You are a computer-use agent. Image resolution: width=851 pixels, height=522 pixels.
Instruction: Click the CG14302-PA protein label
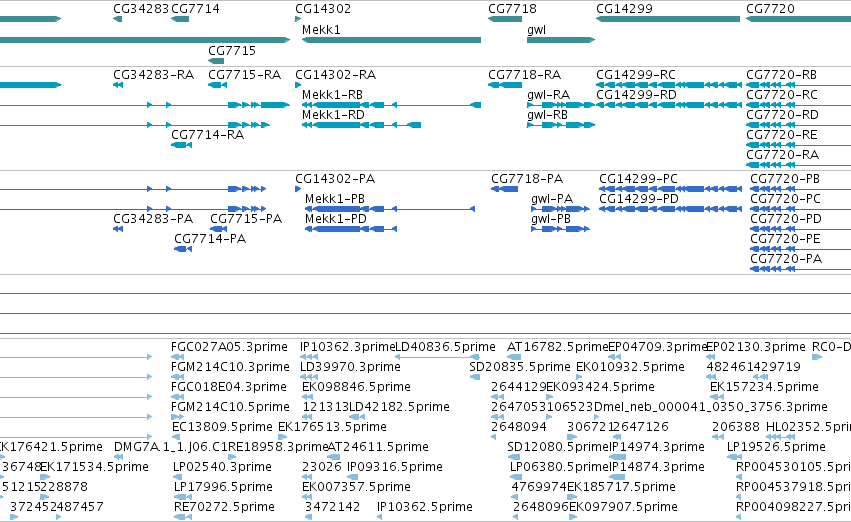tap(335, 179)
